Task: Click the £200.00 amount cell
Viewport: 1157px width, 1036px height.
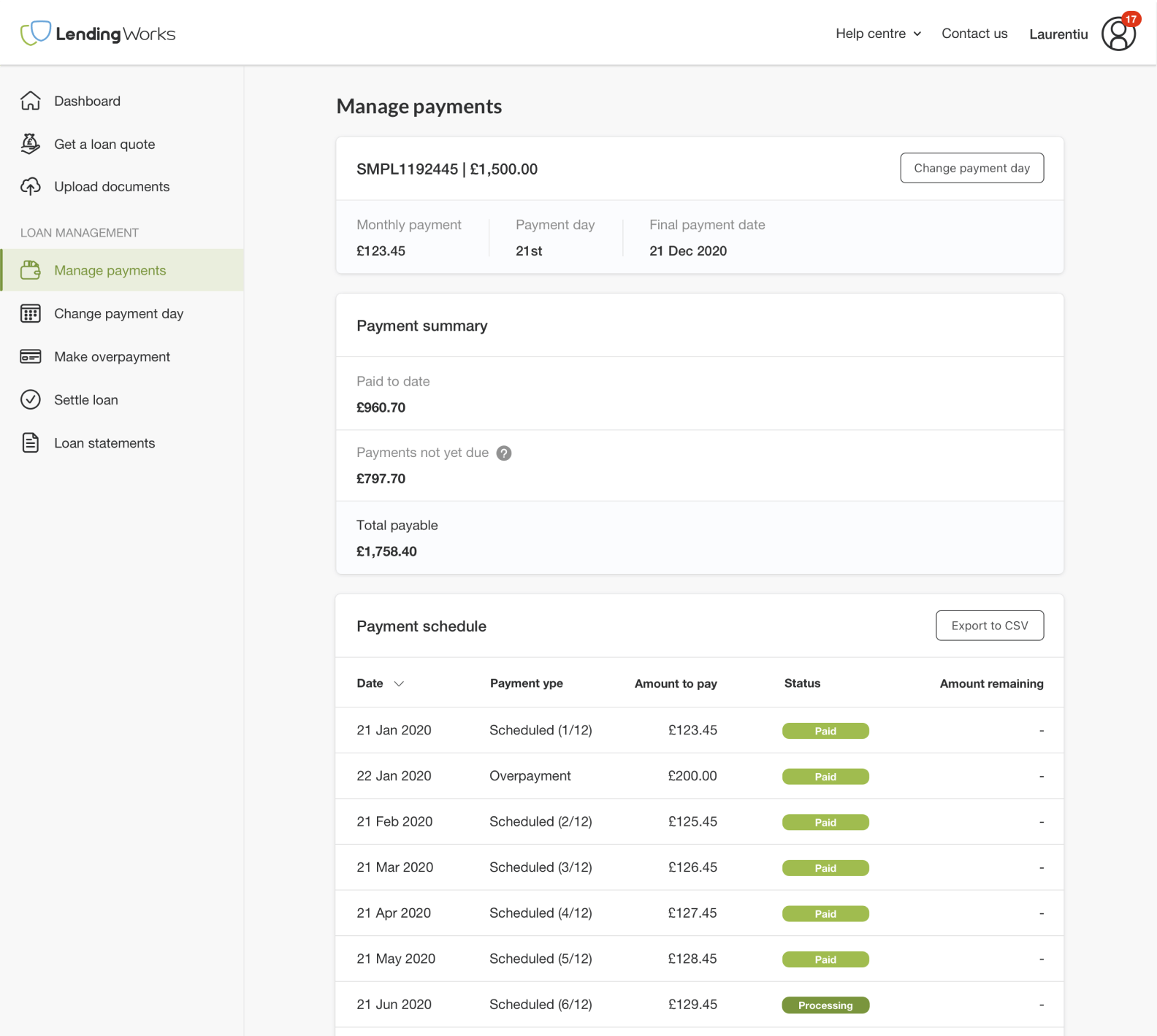Action: [x=692, y=776]
